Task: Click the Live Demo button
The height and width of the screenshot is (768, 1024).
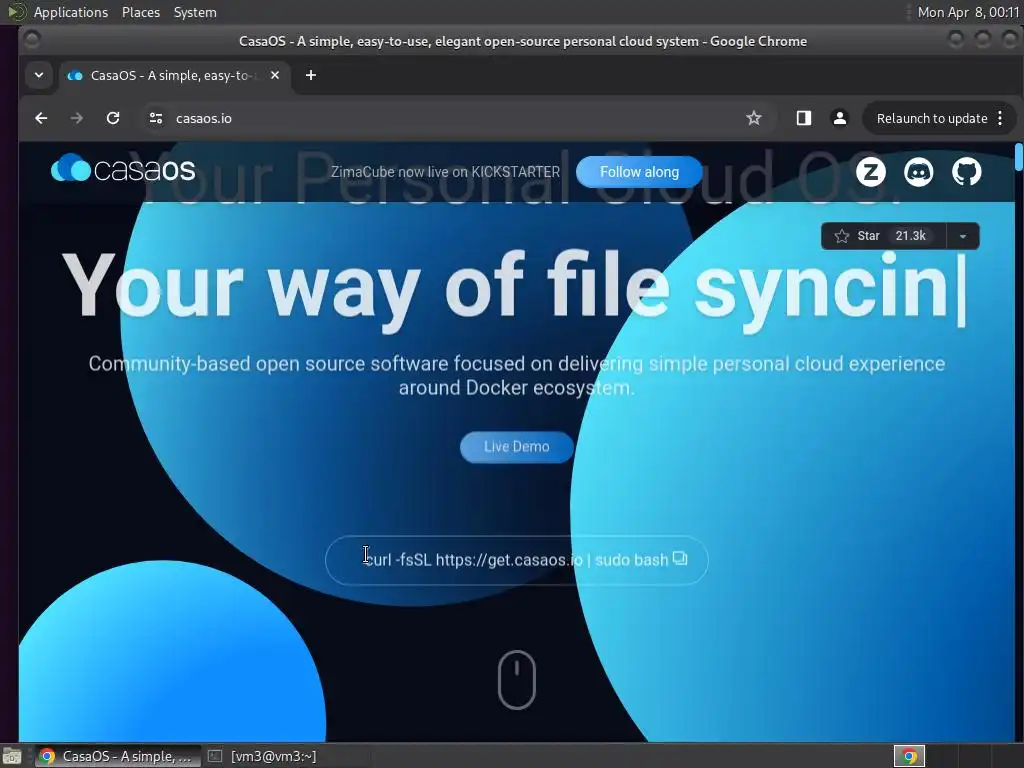Action: coord(517,447)
